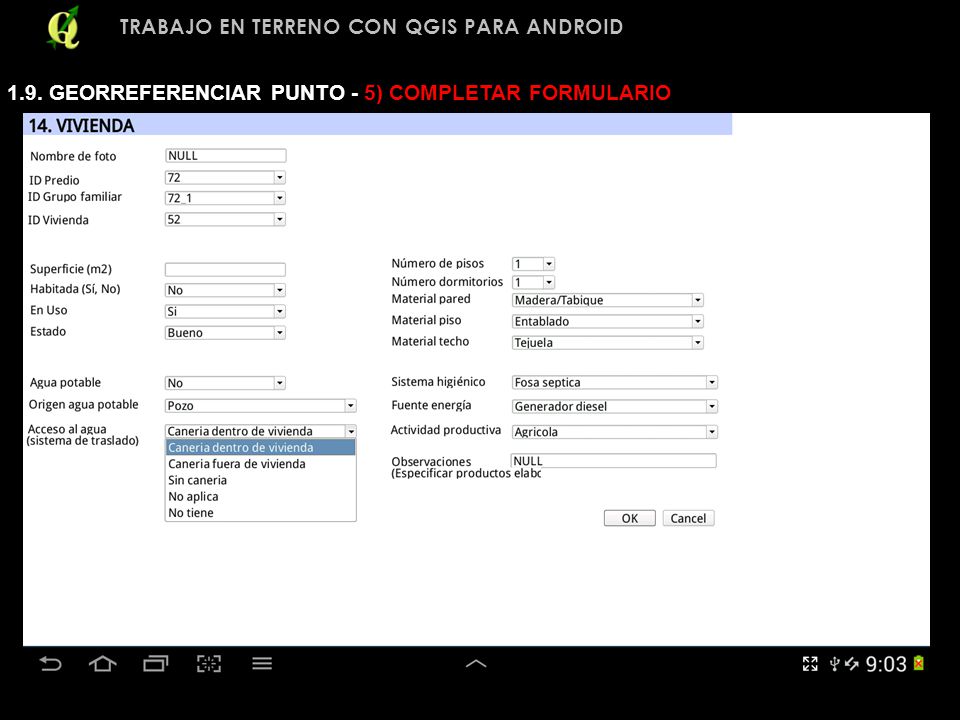Collapse the Acceso al agua combo box

click(261, 431)
